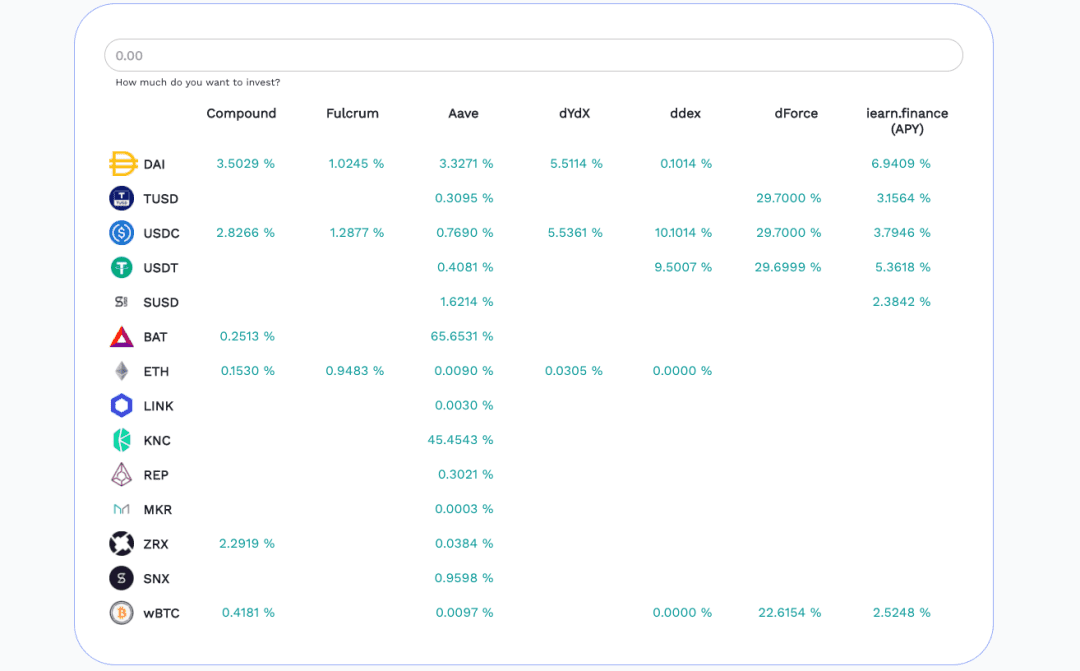Click DAI Fulcrum rate 1.0245 %
This screenshot has width=1080, height=671.
click(x=356, y=163)
